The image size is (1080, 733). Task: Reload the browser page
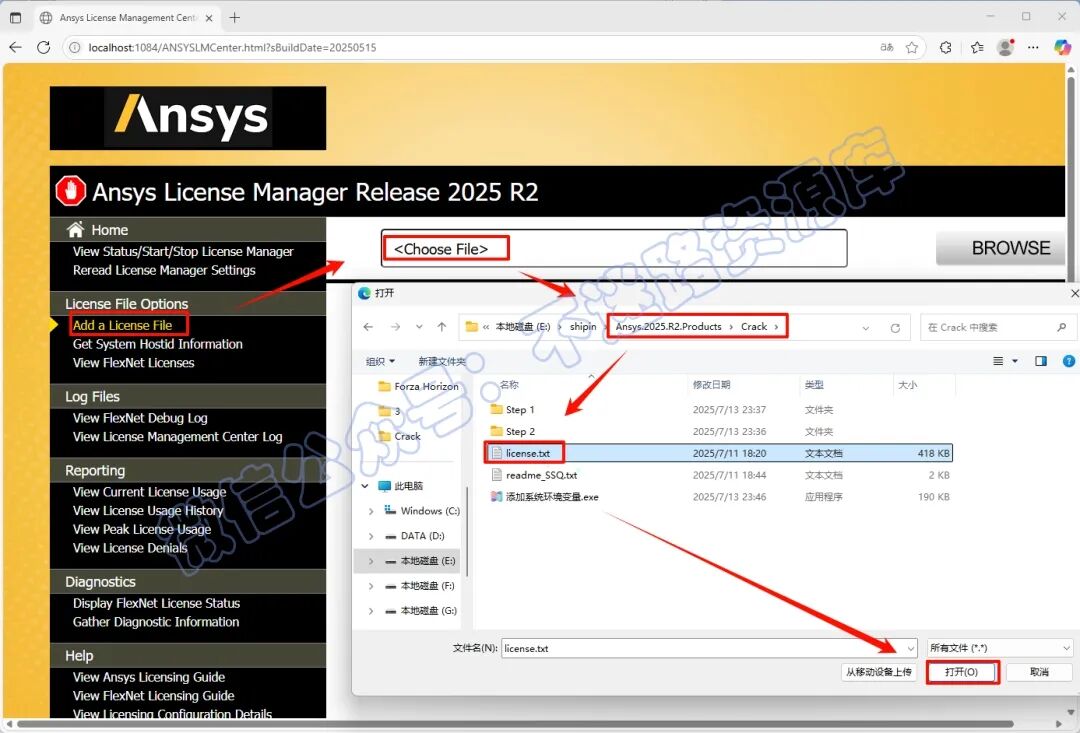43,48
